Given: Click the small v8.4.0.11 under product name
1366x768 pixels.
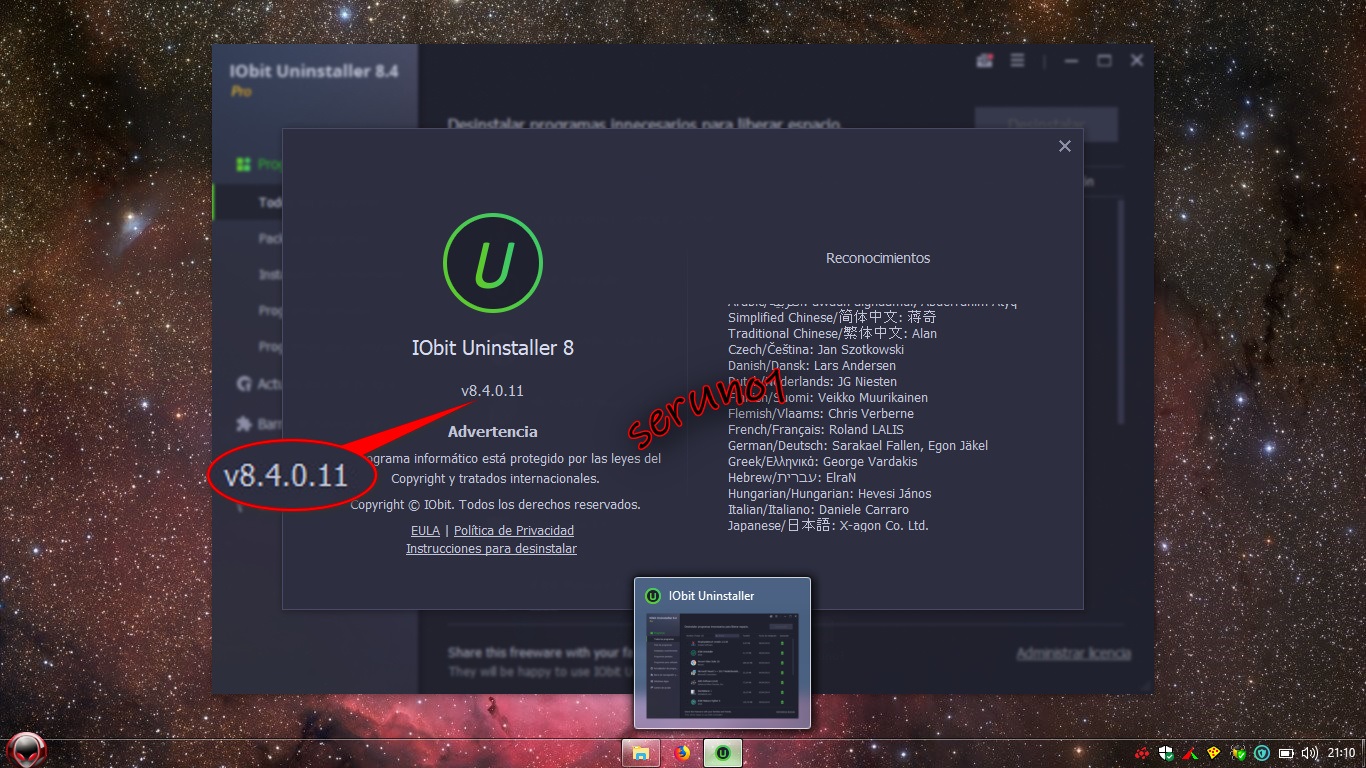Looking at the screenshot, I should tap(492, 390).
